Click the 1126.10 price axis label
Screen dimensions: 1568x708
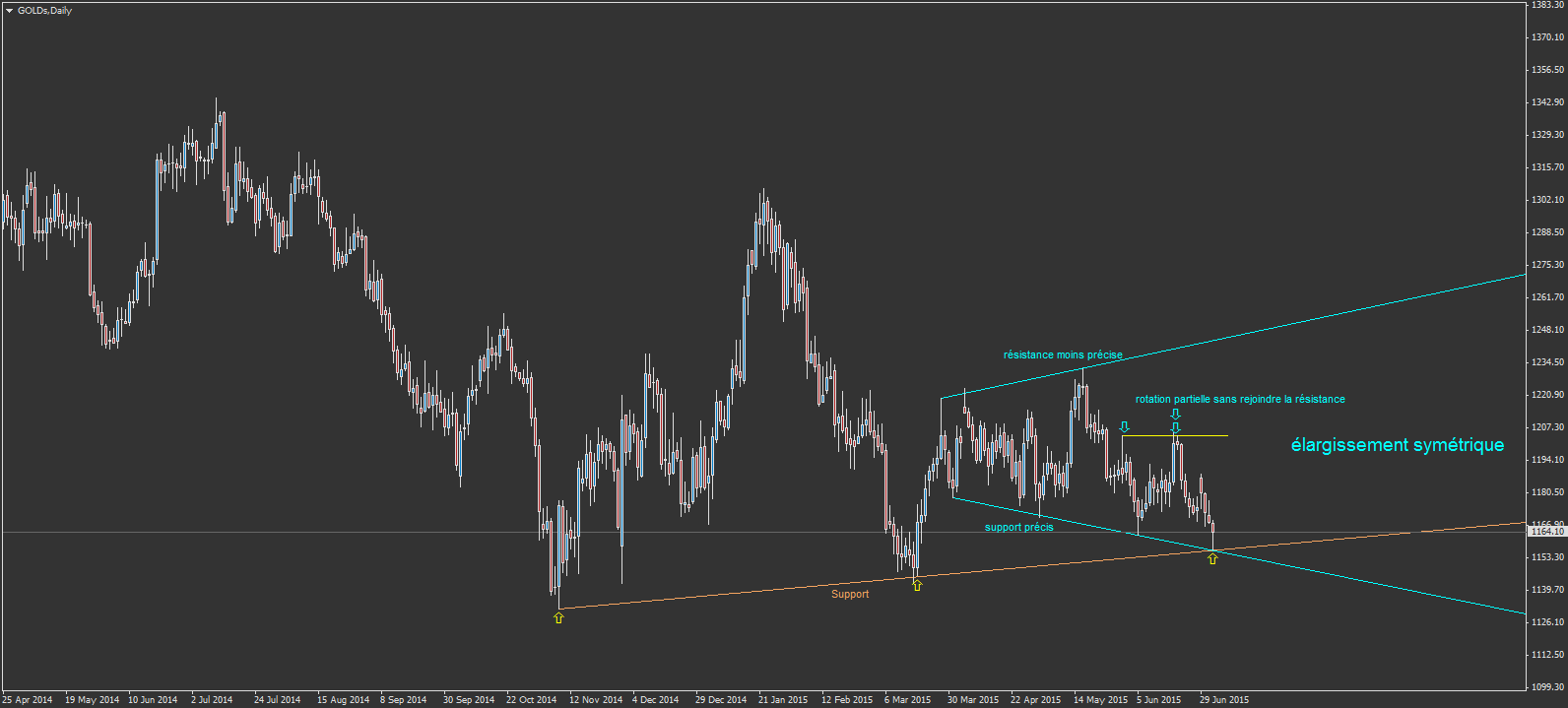coord(1547,622)
